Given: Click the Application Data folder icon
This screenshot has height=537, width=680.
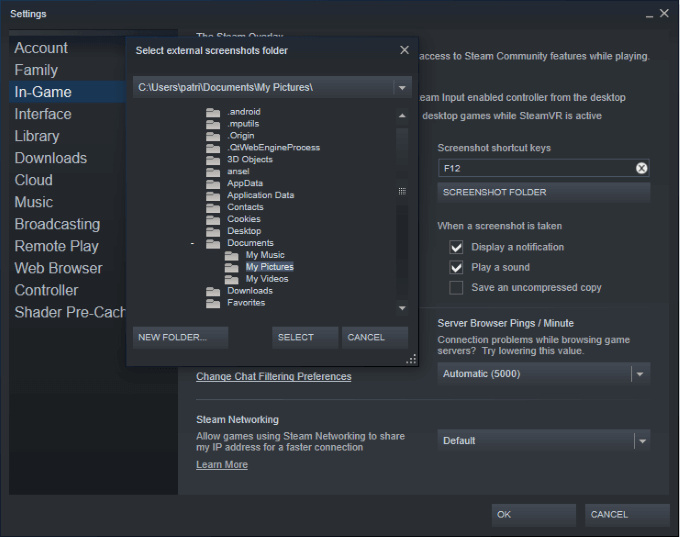Looking at the screenshot, I should [x=212, y=196].
